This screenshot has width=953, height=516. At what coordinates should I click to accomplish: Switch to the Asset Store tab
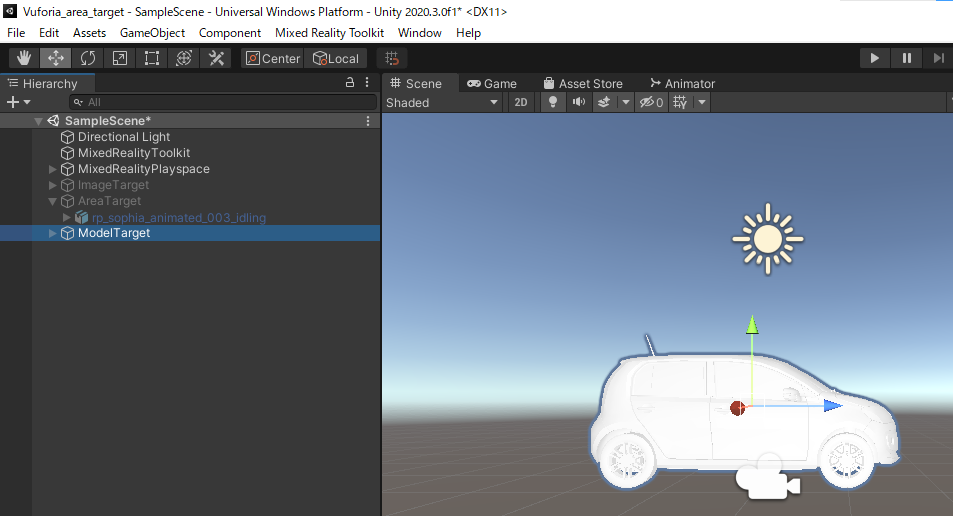pos(582,83)
